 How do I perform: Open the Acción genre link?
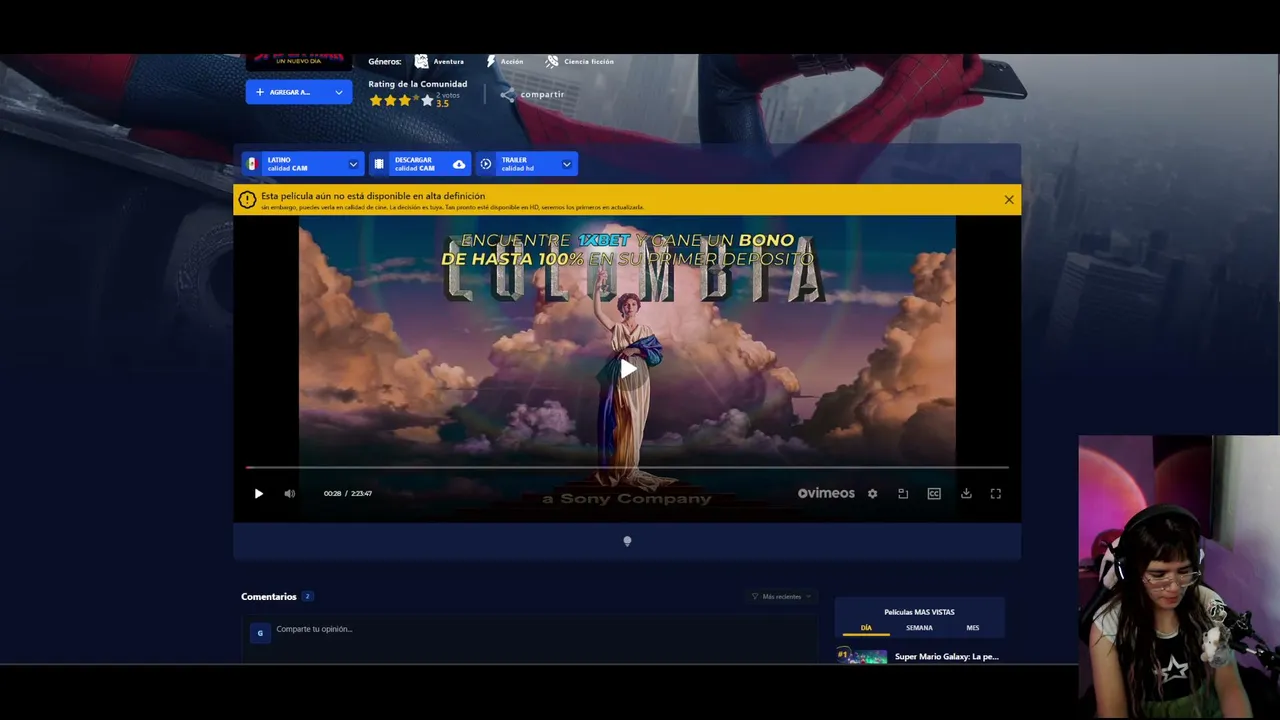click(512, 61)
